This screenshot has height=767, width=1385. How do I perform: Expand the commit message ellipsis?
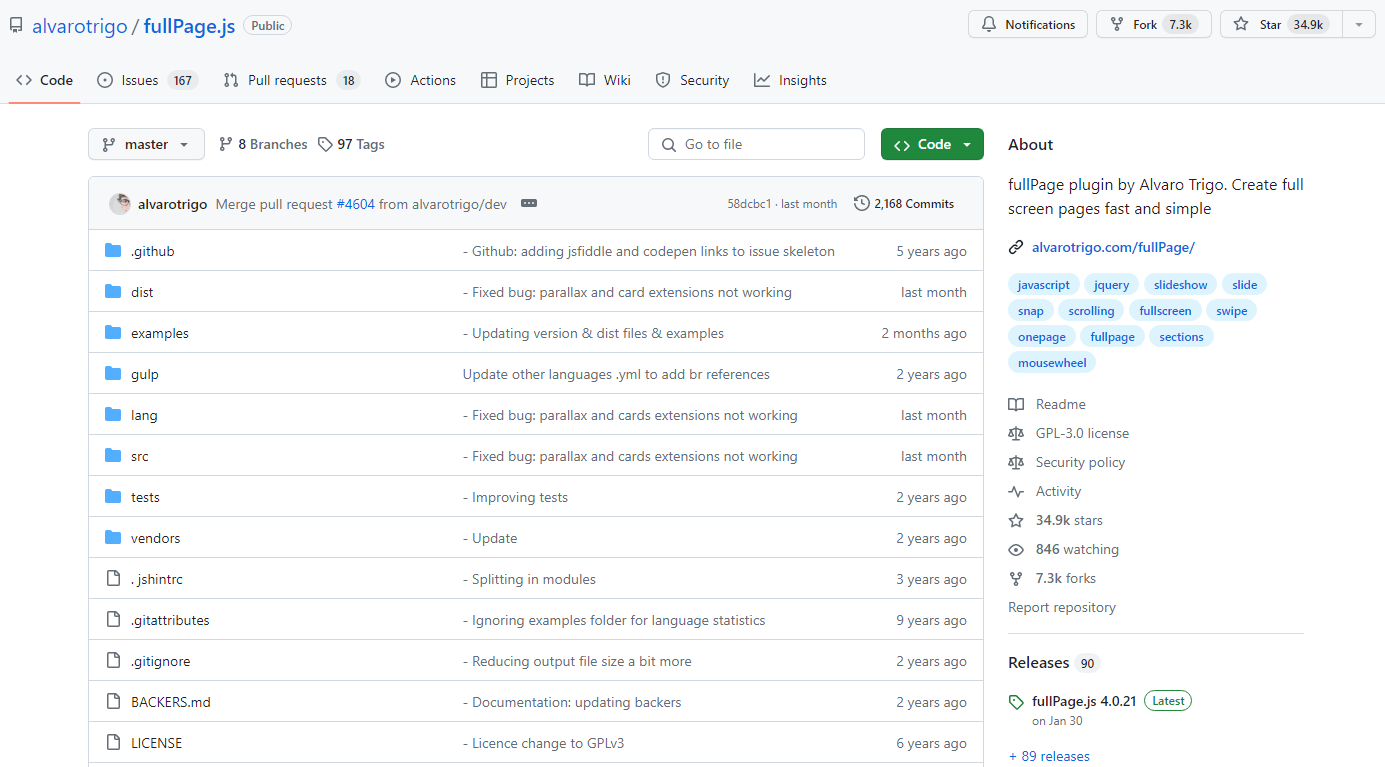[x=528, y=203]
